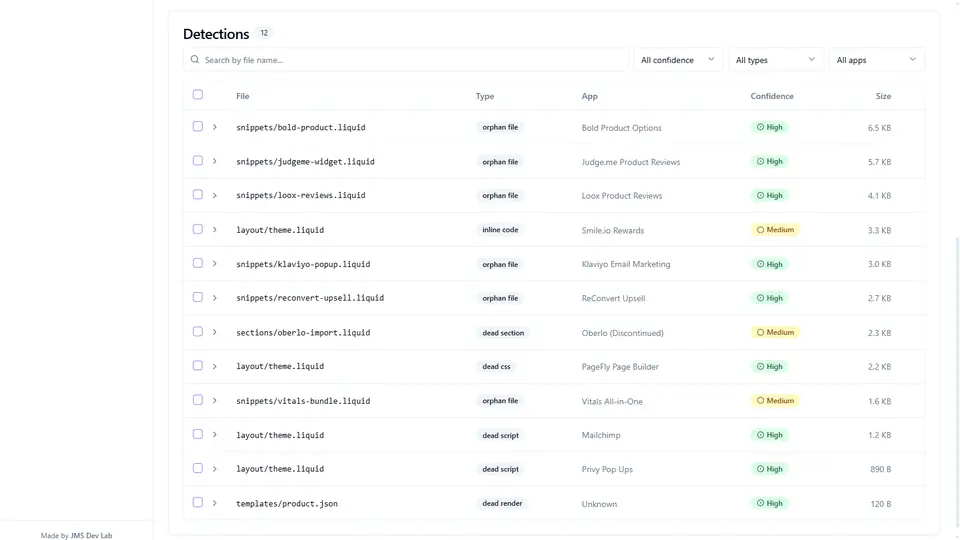Click High badge for Bold Product Options
The image size is (960, 540).
pos(770,127)
